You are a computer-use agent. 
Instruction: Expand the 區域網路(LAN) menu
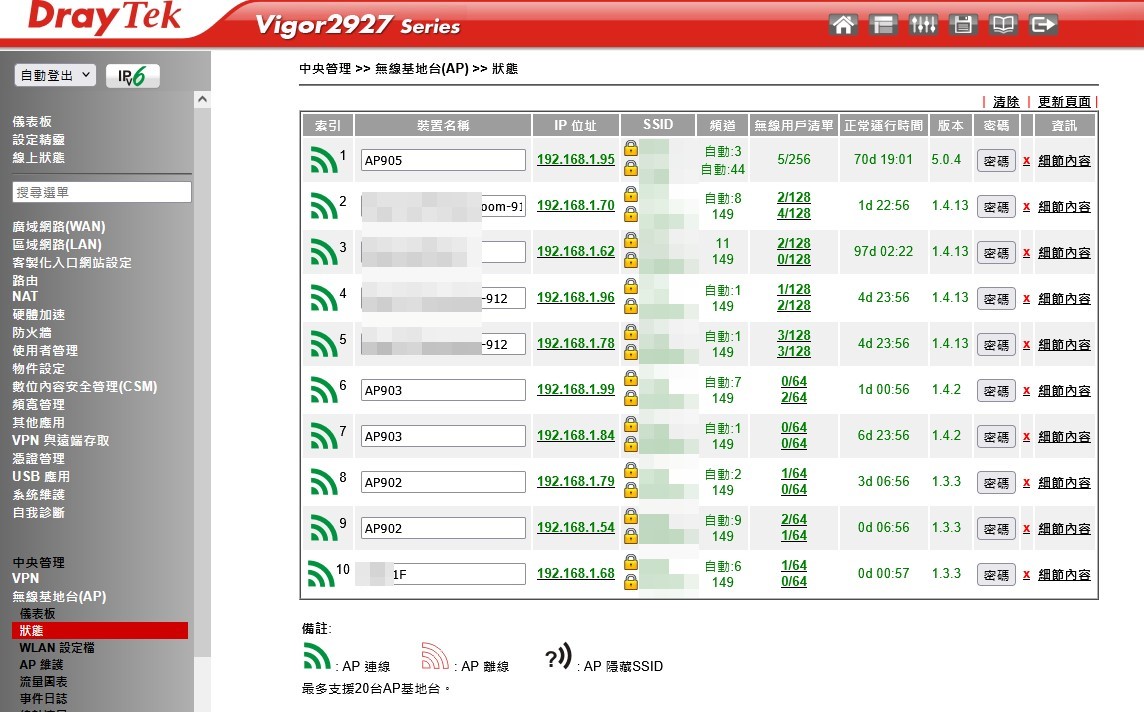[x=57, y=245]
